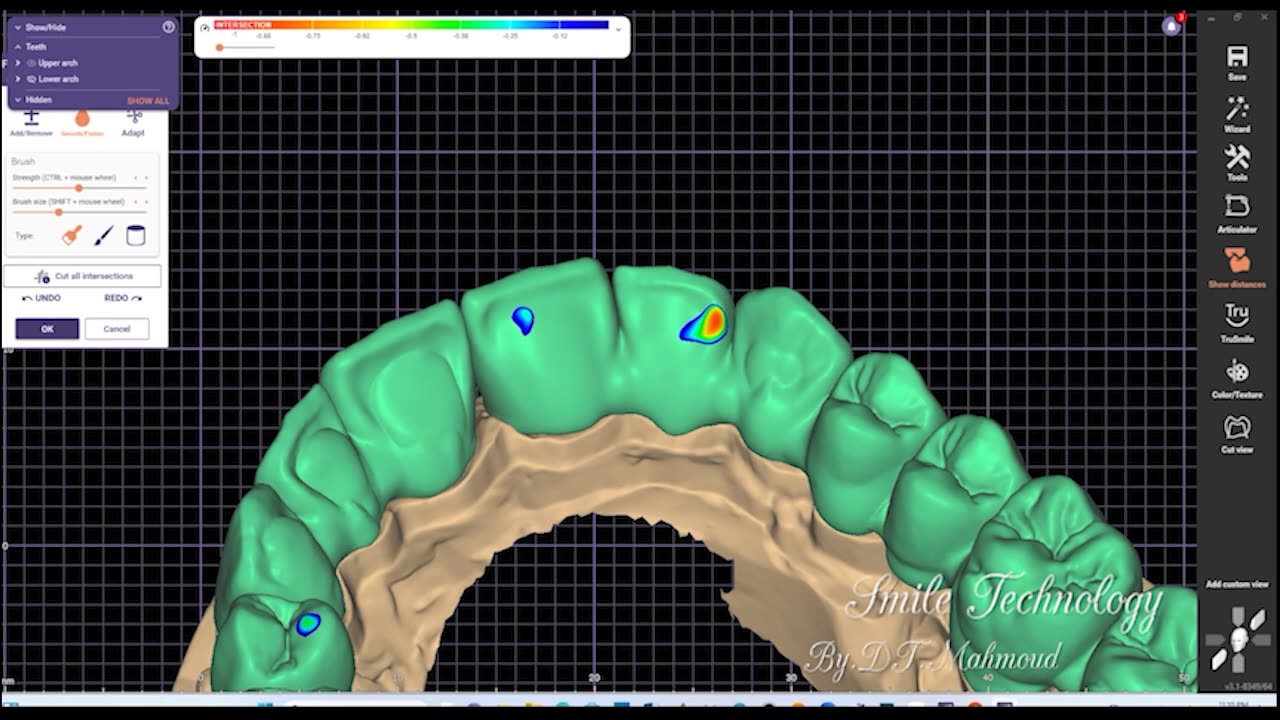Choose the wide paintbrush brush type

click(x=71, y=236)
